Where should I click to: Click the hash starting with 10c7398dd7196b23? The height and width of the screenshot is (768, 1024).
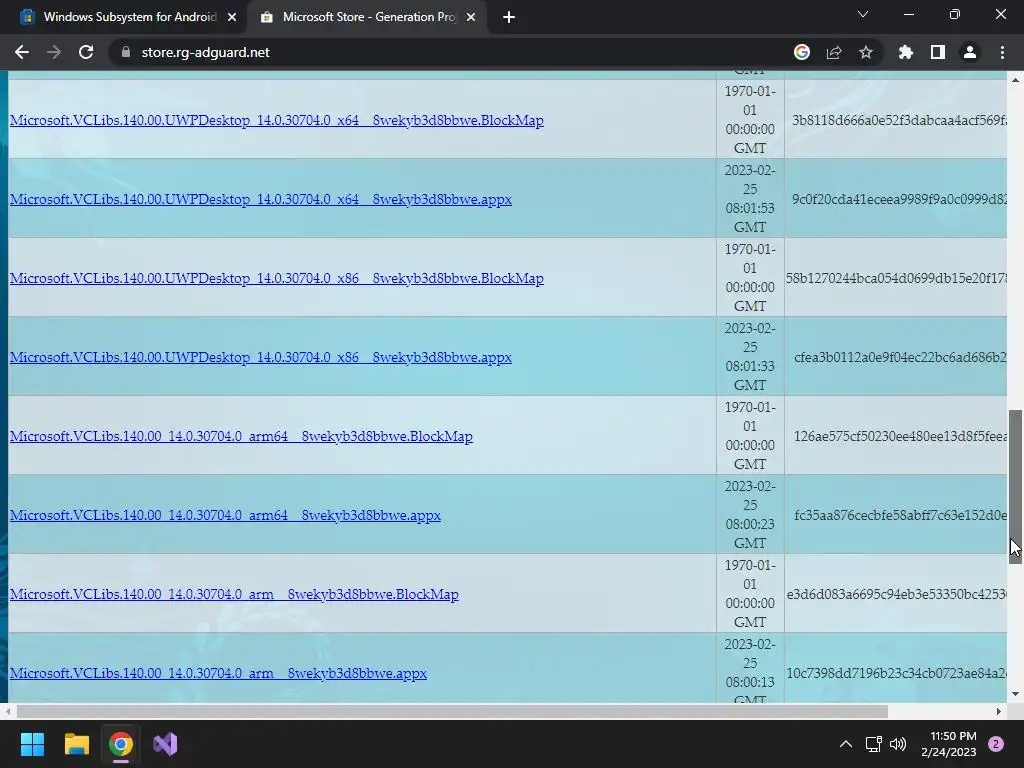[x=896, y=673]
